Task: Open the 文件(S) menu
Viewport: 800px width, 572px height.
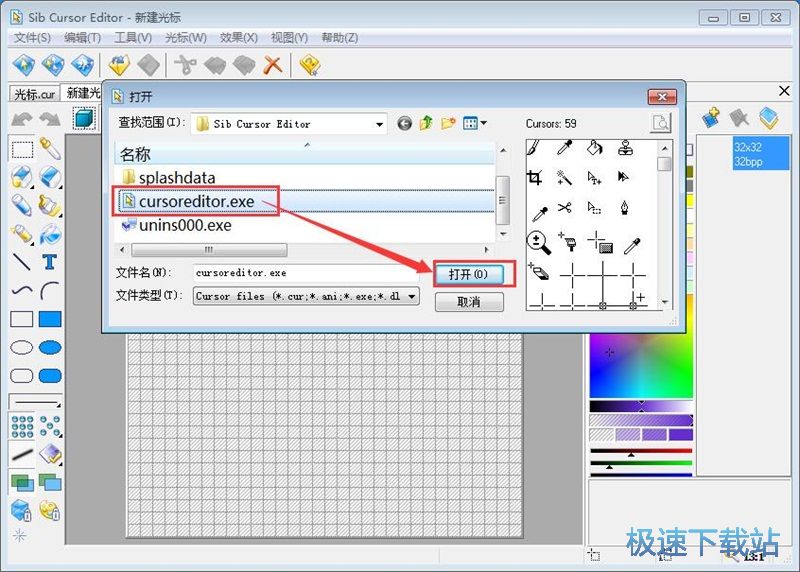Action: pyautogui.click(x=32, y=38)
